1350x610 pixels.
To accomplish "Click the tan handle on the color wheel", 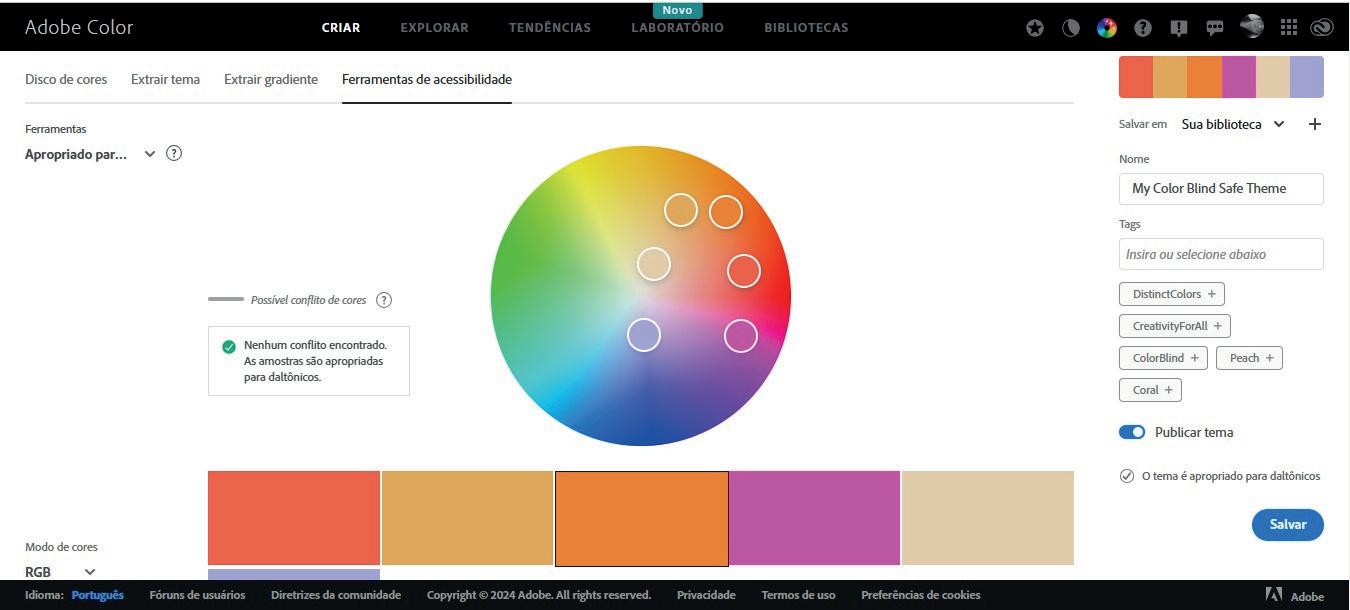I will [x=681, y=210].
